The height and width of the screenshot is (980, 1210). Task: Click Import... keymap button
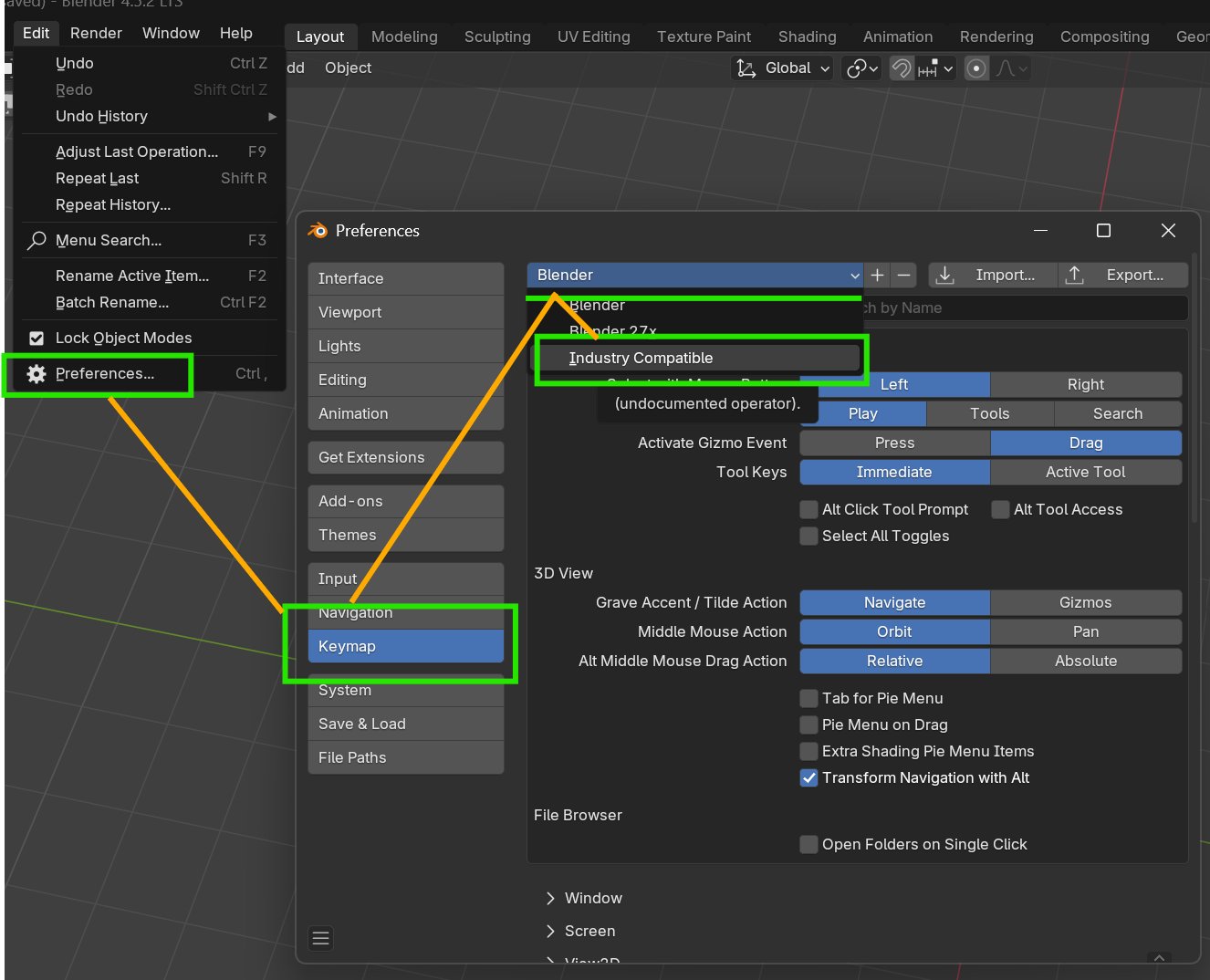993,275
